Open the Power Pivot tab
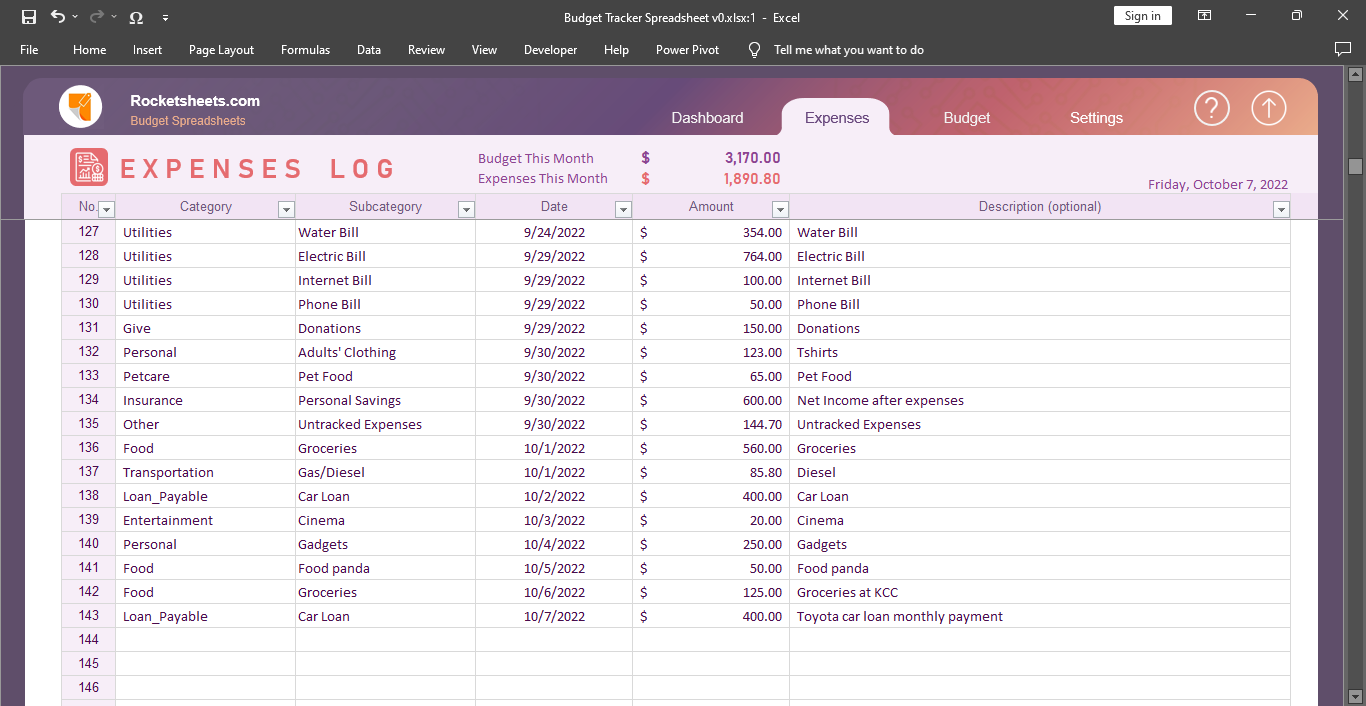1366x706 pixels. pyautogui.click(x=687, y=50)
